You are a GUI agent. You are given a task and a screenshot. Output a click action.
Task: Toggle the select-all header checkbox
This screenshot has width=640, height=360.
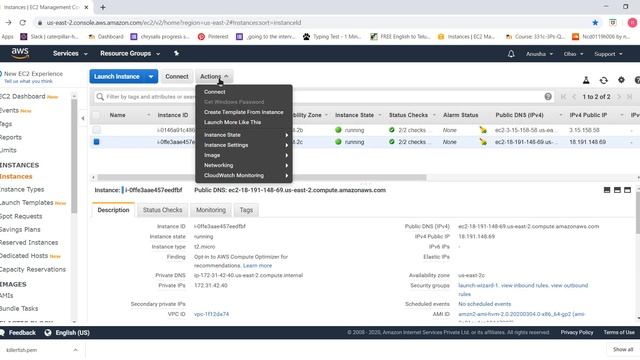point(96,115)
